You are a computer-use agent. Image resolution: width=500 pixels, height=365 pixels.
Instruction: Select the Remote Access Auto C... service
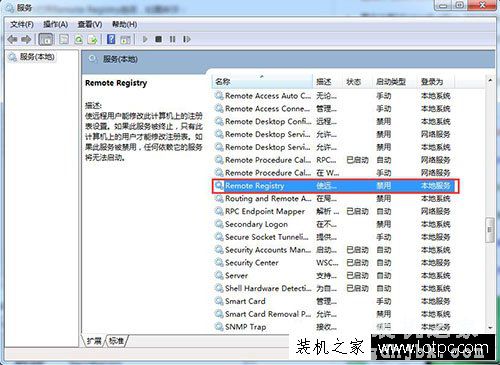click(268, 96)
